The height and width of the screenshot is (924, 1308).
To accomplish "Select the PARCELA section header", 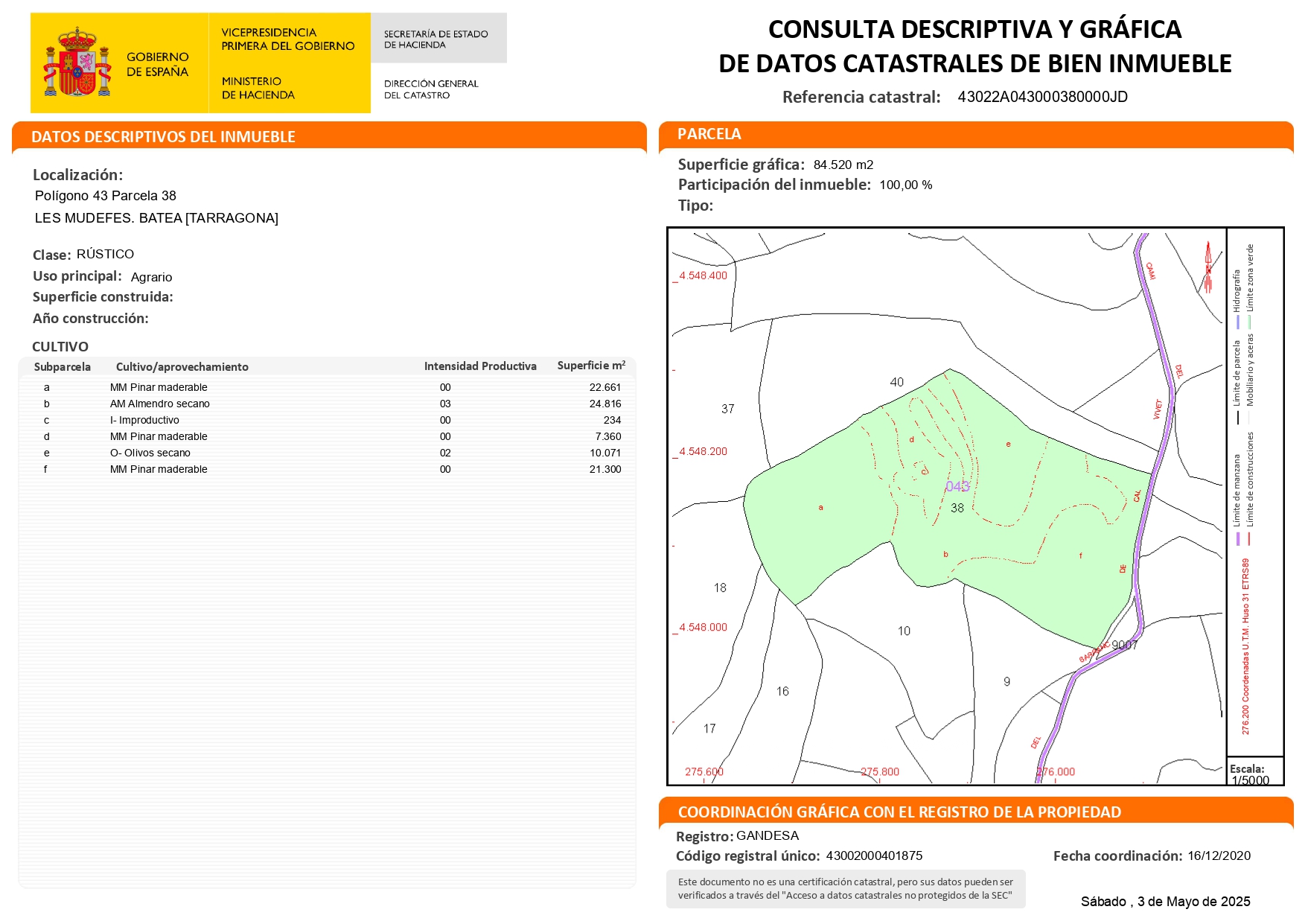I will pos(709,134).
